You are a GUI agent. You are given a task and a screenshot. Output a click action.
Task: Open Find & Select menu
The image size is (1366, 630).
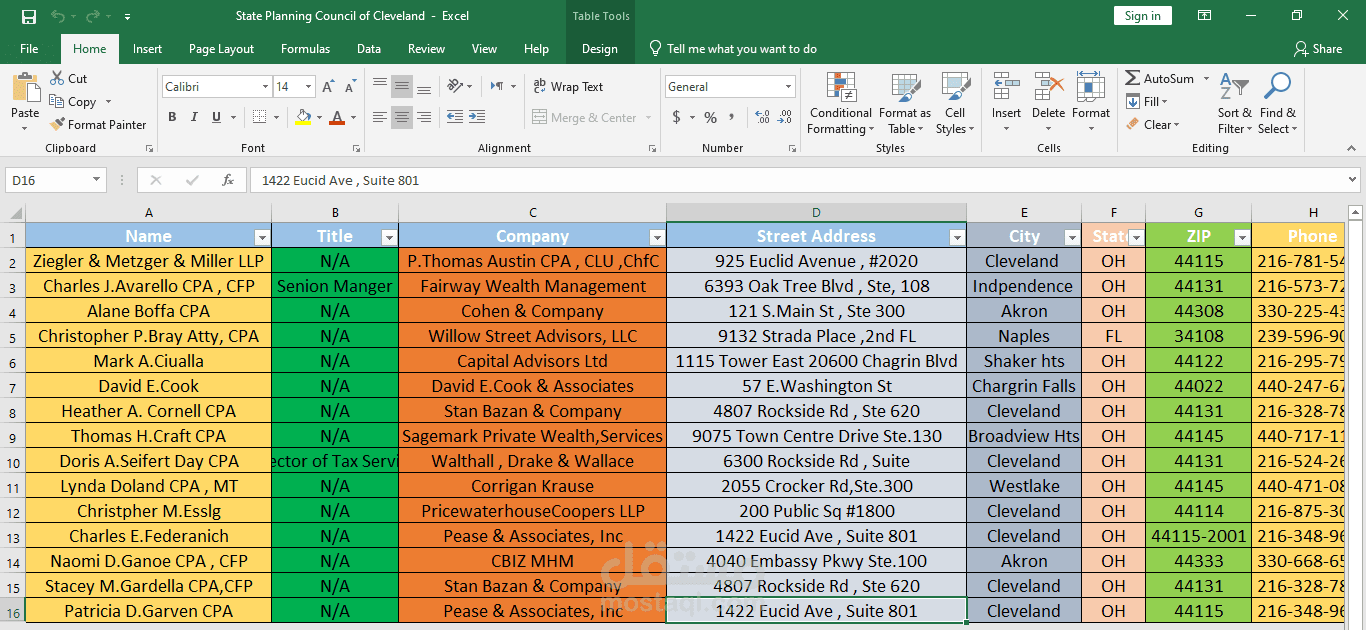1277,103
